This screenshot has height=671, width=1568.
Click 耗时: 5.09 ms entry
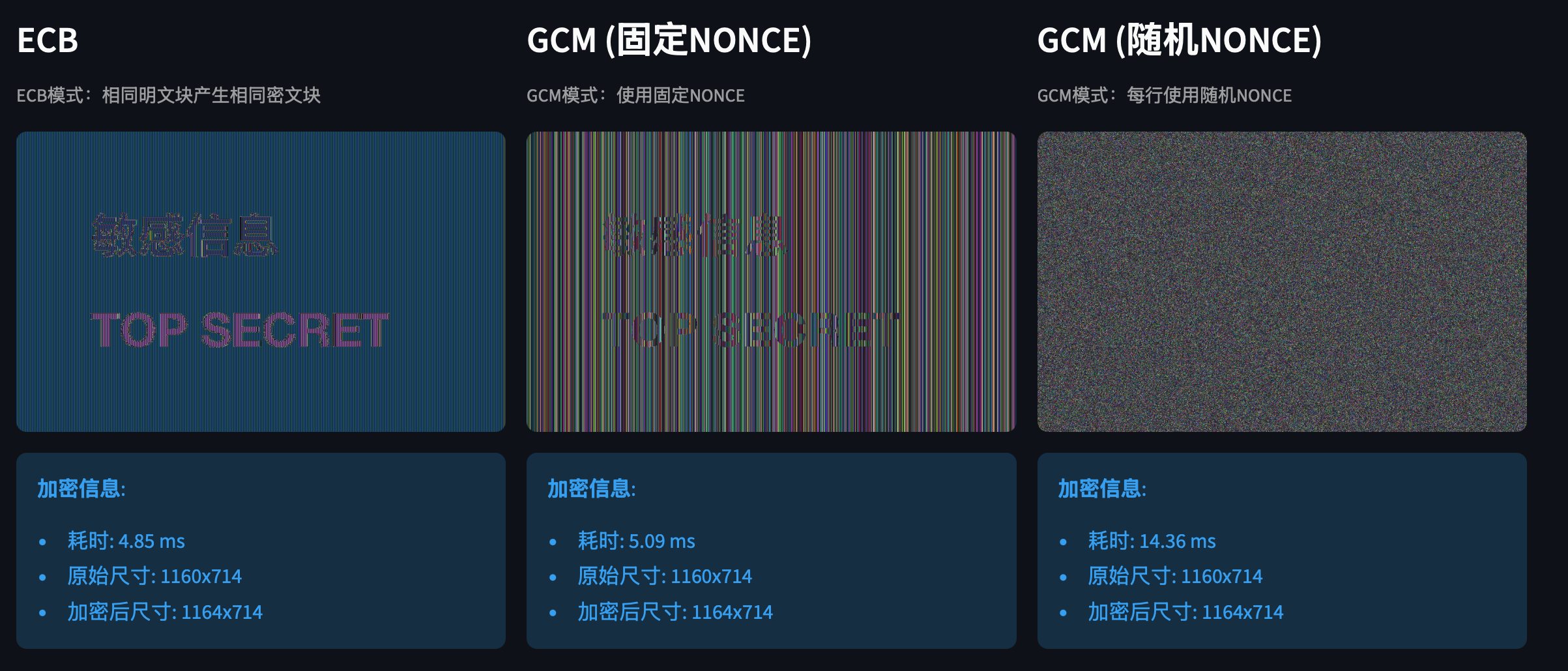coord(637,541)
